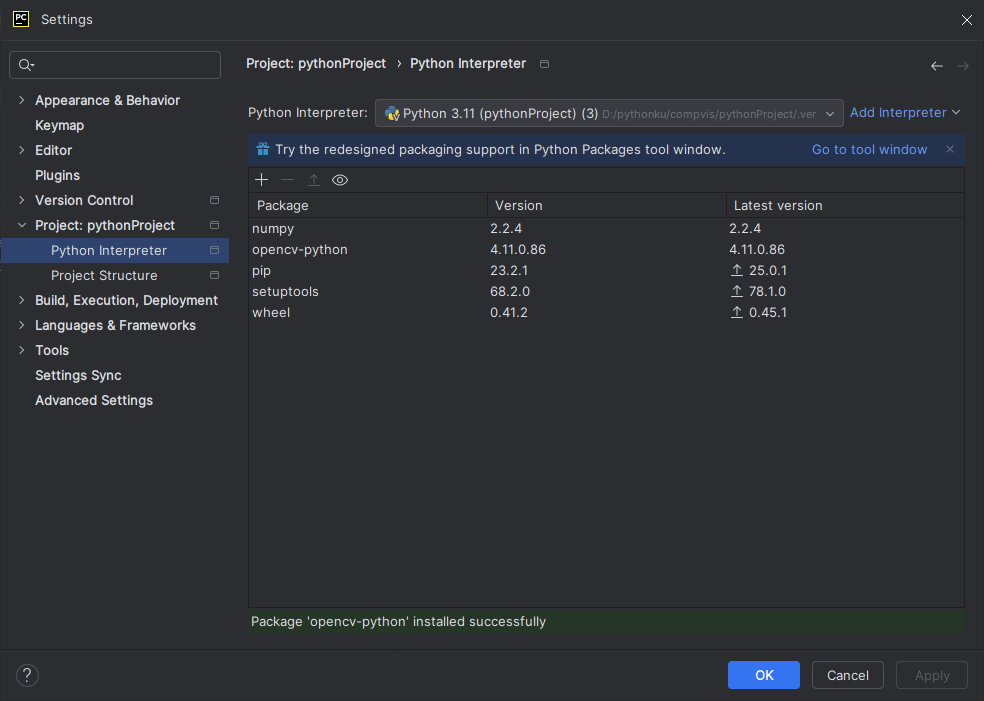Click the Latest version column header

[845, 205]
